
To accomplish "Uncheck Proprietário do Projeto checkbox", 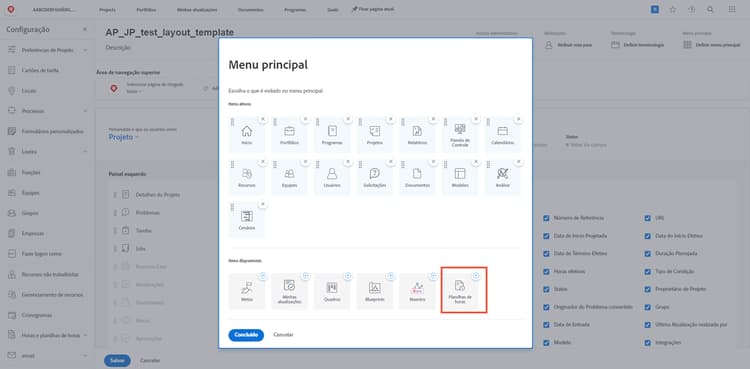I will point(648,289).
